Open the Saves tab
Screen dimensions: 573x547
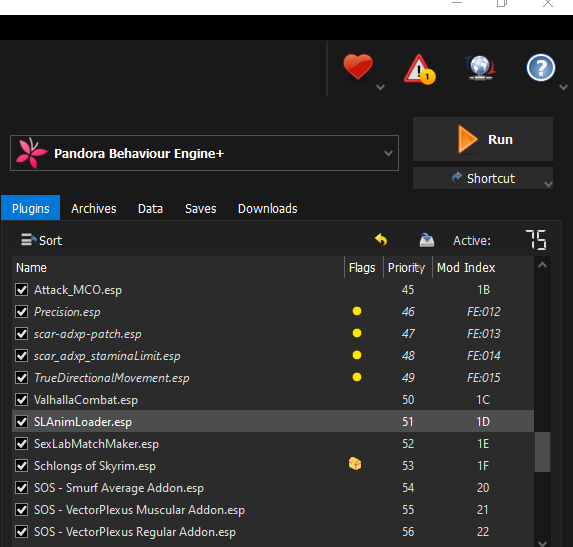click(x=201, y=208)
